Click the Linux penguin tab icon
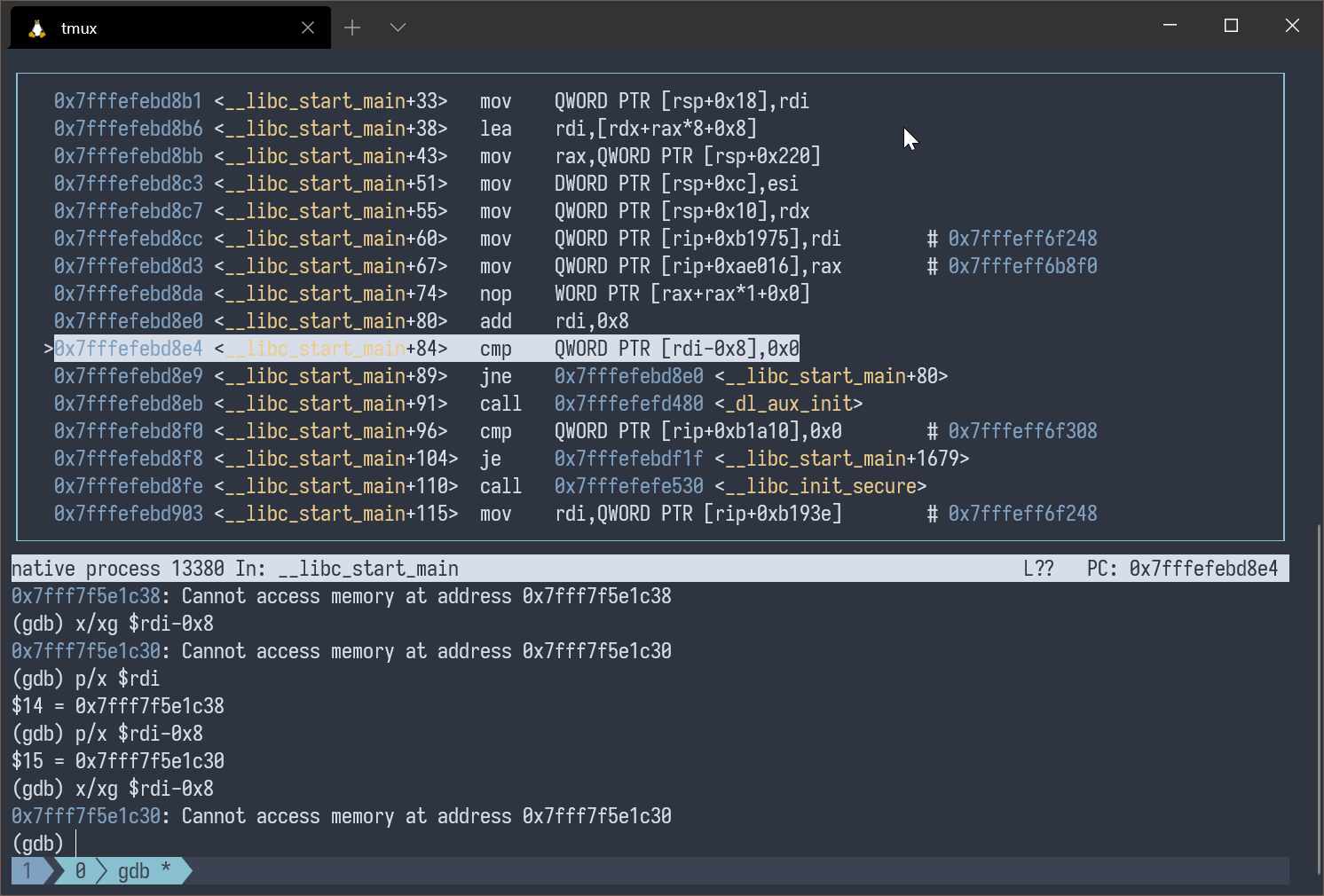 (36, 28)
